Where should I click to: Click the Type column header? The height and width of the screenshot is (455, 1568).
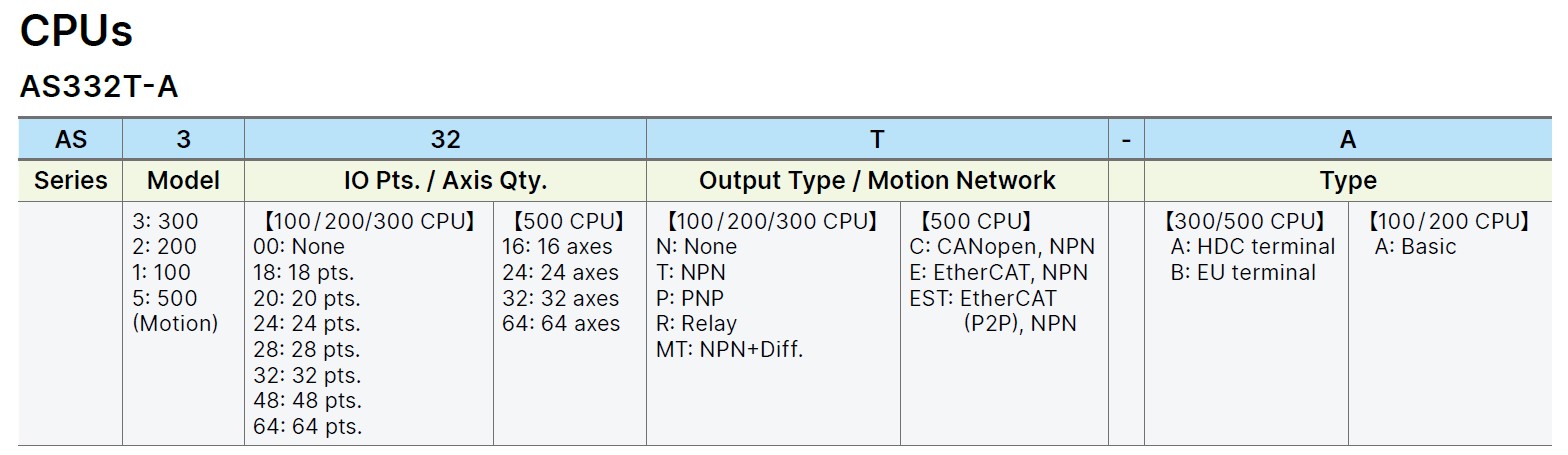click(1347, 181)
